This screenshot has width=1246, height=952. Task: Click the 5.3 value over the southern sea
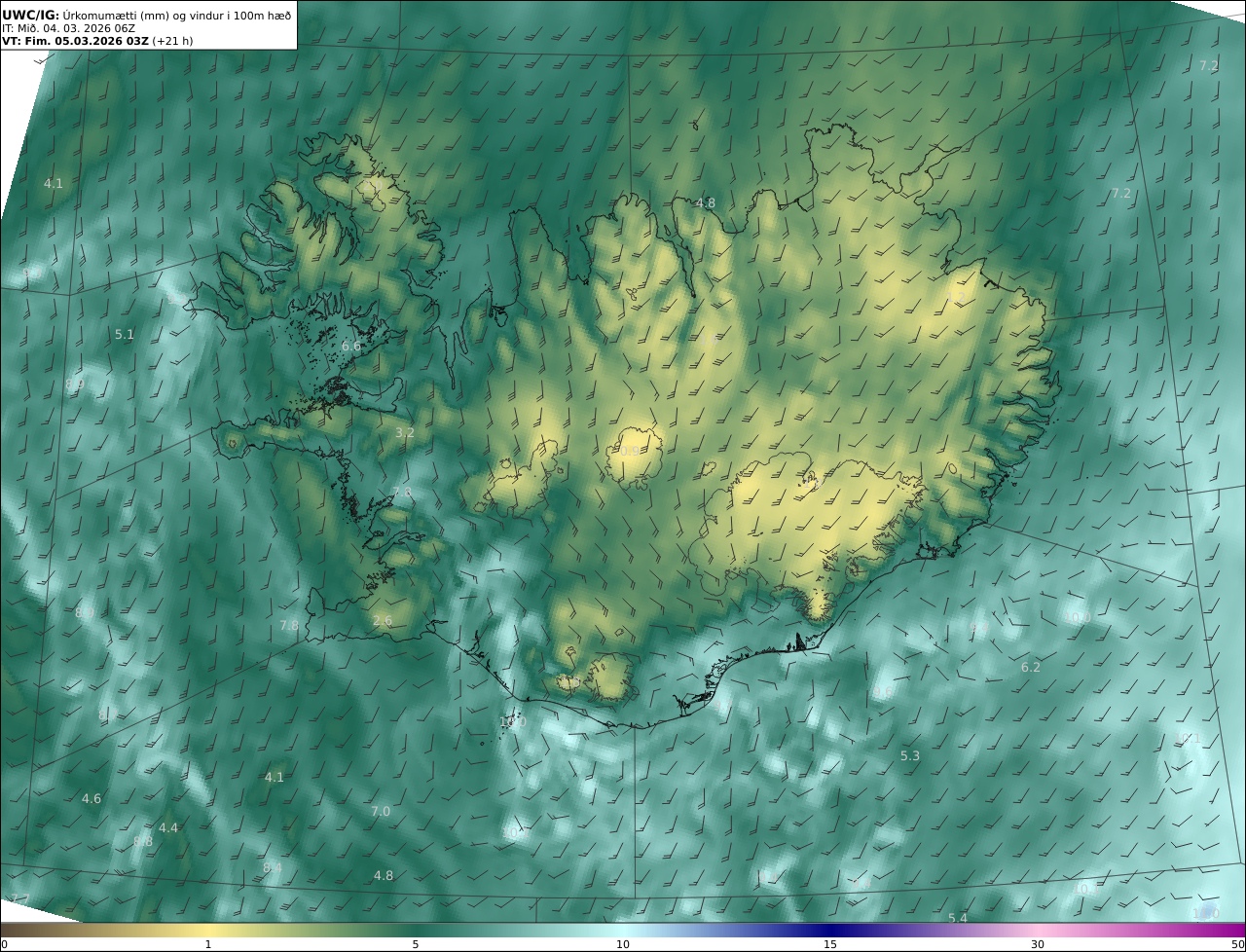tap(909, 755)
